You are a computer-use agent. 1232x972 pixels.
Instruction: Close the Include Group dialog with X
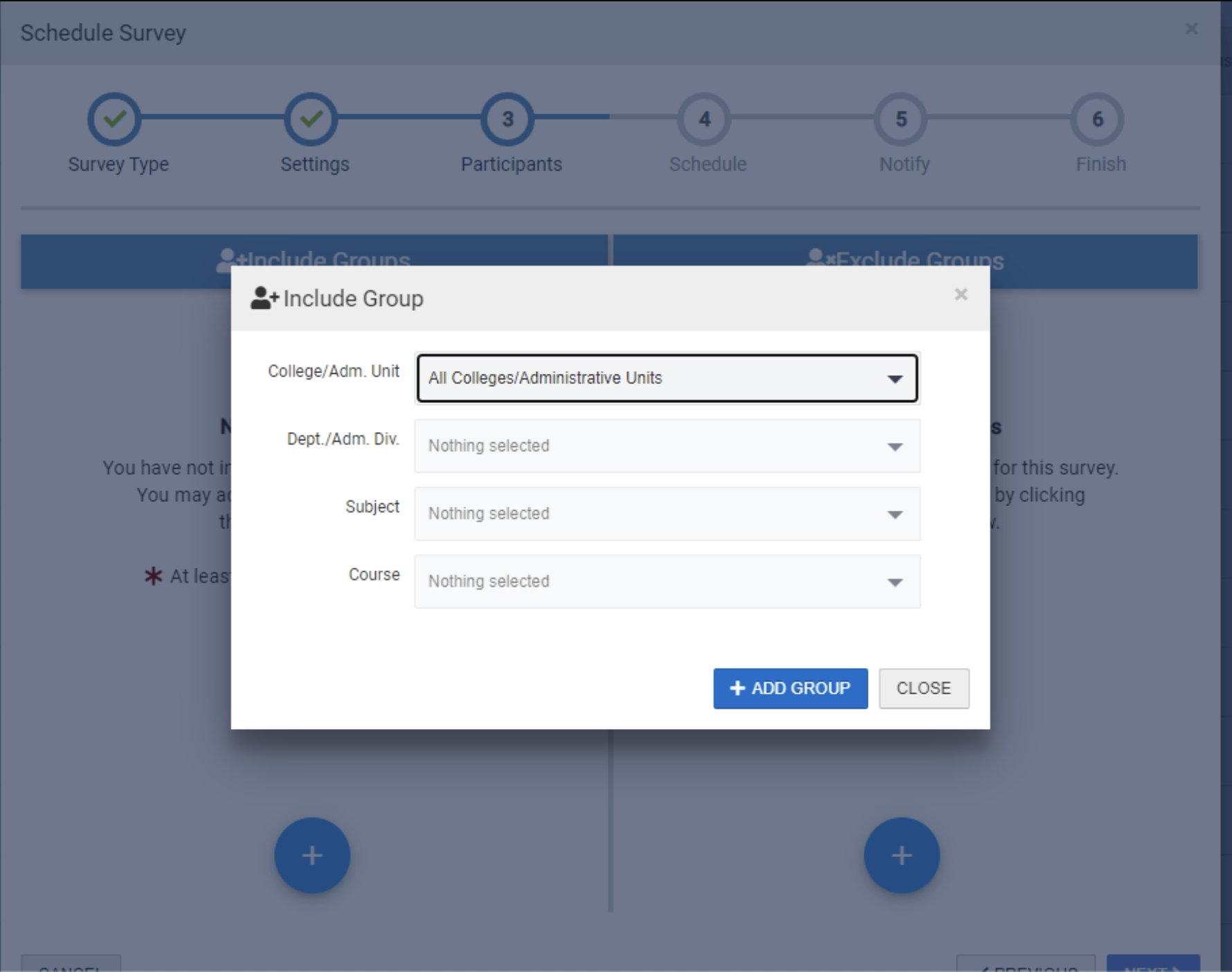961,295
